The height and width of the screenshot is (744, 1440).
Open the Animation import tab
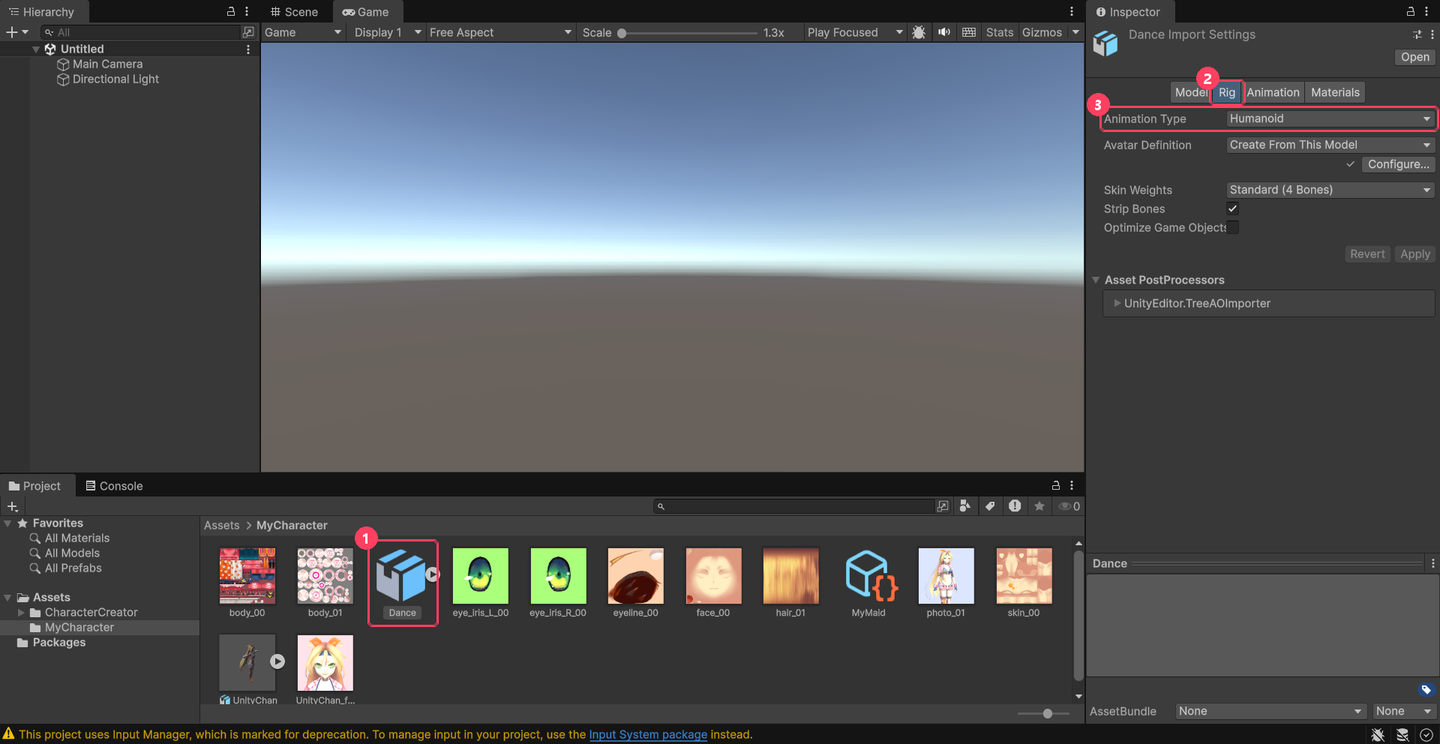[x=1273, y=92]
